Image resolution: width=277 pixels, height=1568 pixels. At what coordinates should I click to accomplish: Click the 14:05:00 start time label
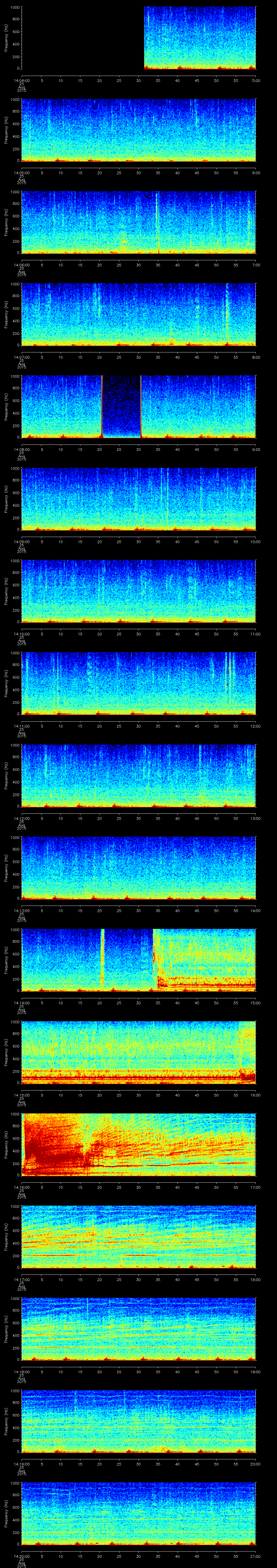pyautogui.click(x=21, y=173)
